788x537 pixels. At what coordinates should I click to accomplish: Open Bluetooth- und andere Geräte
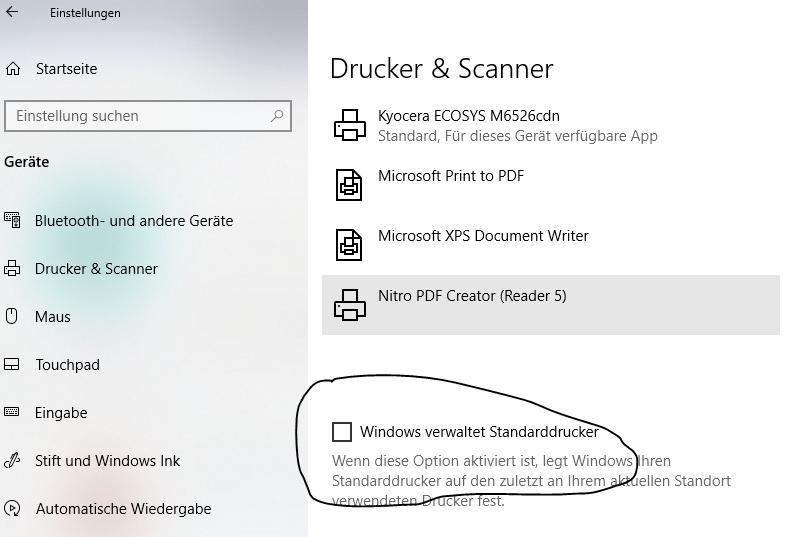point(134,221)
